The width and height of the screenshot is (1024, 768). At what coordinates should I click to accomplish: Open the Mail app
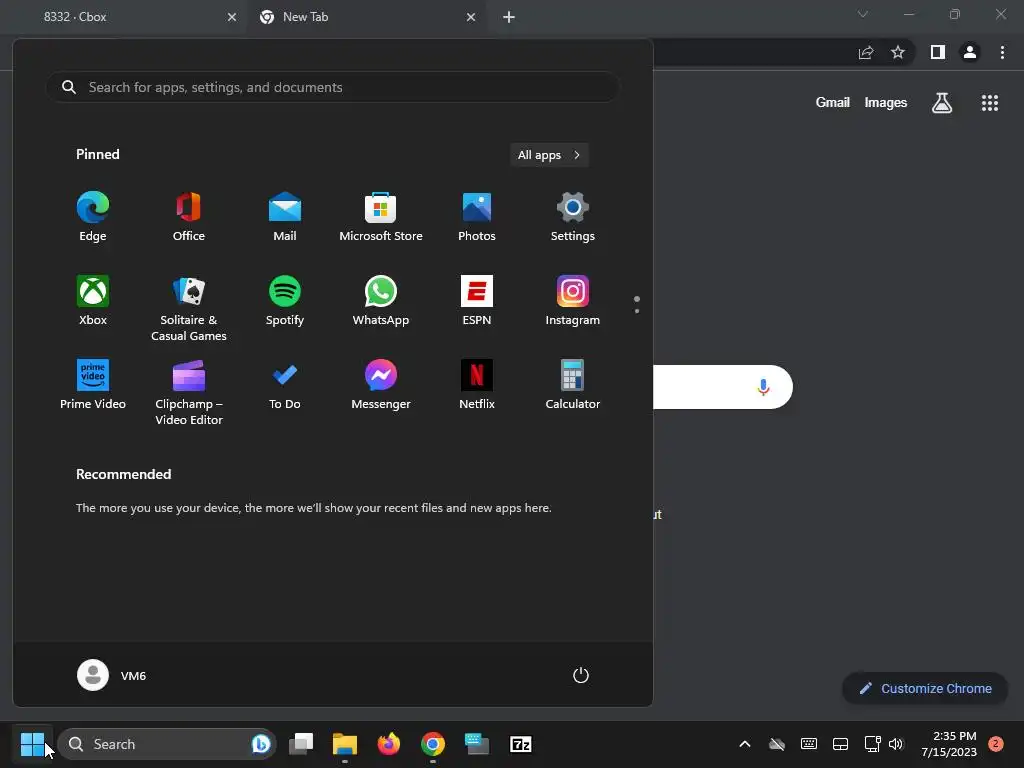(285, 216)
